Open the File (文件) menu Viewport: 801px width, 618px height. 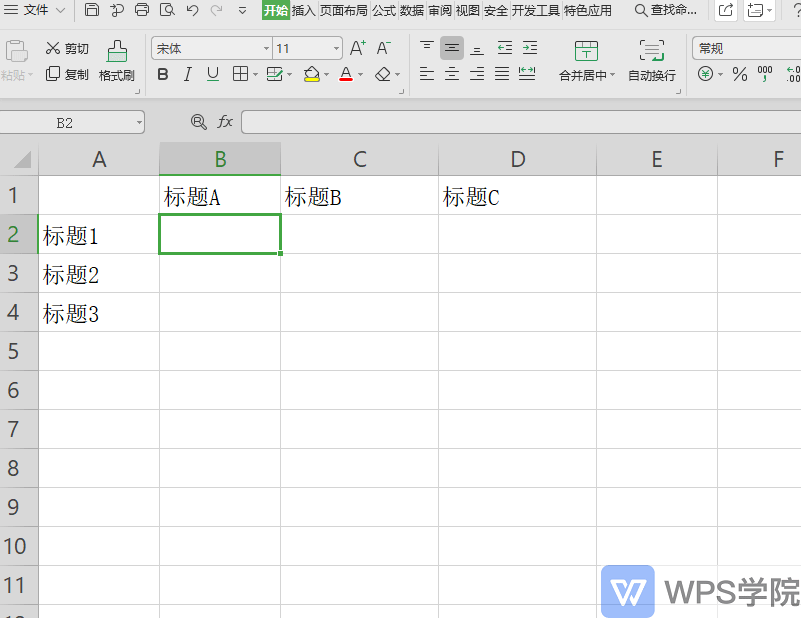click(34, 10)
